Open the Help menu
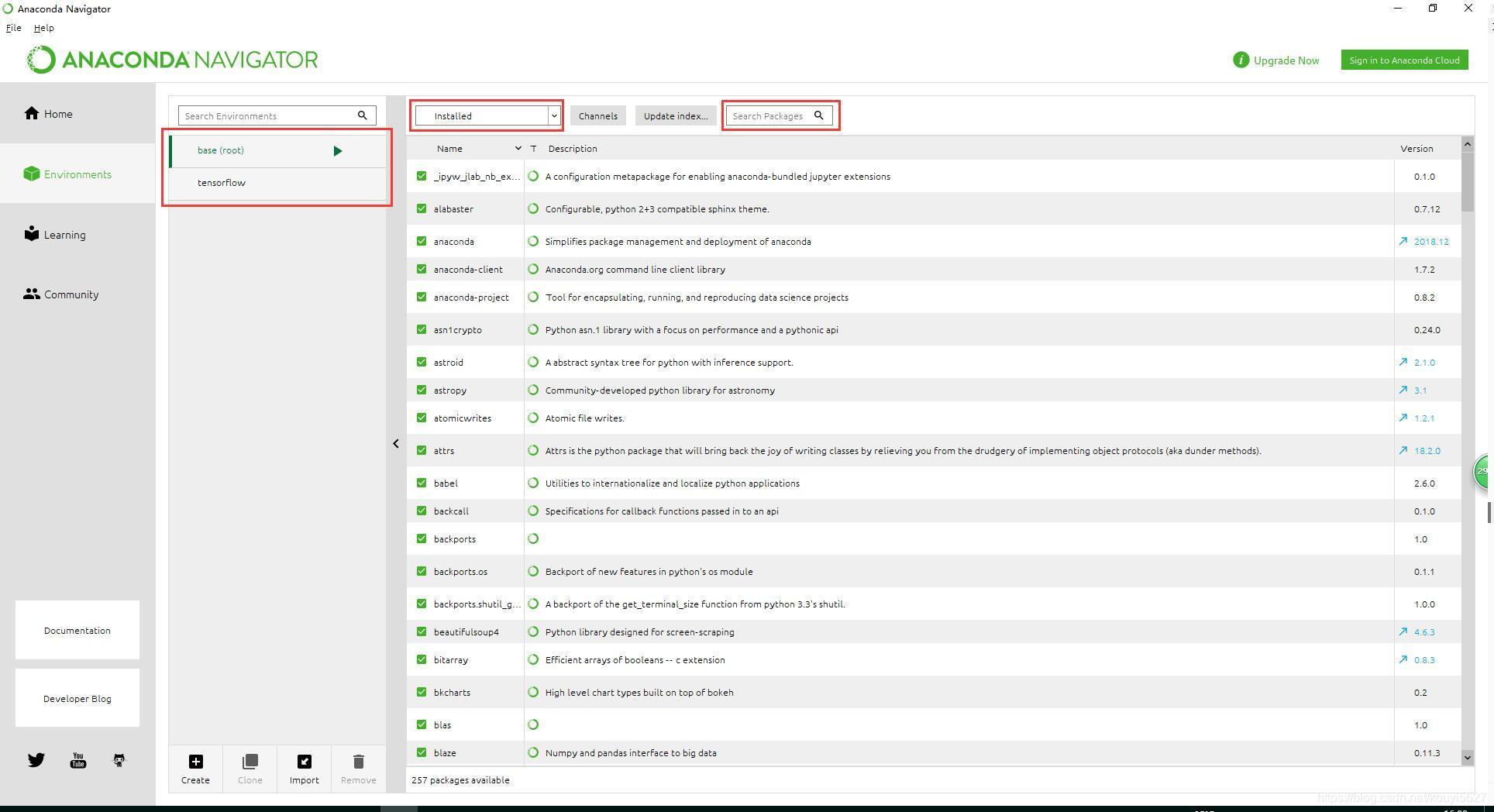 coord(43,28)
